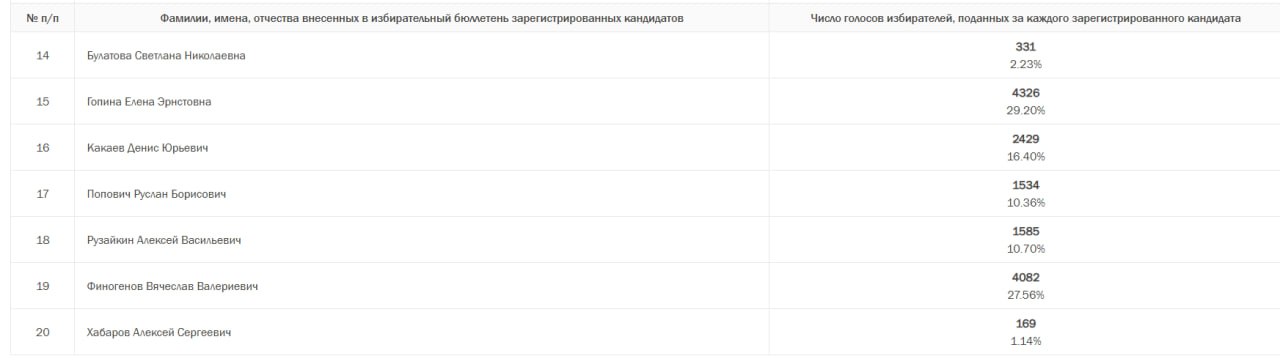Select candidate Попович Руслан Борисович
1280x364 pixels.
tap(156, 194)
